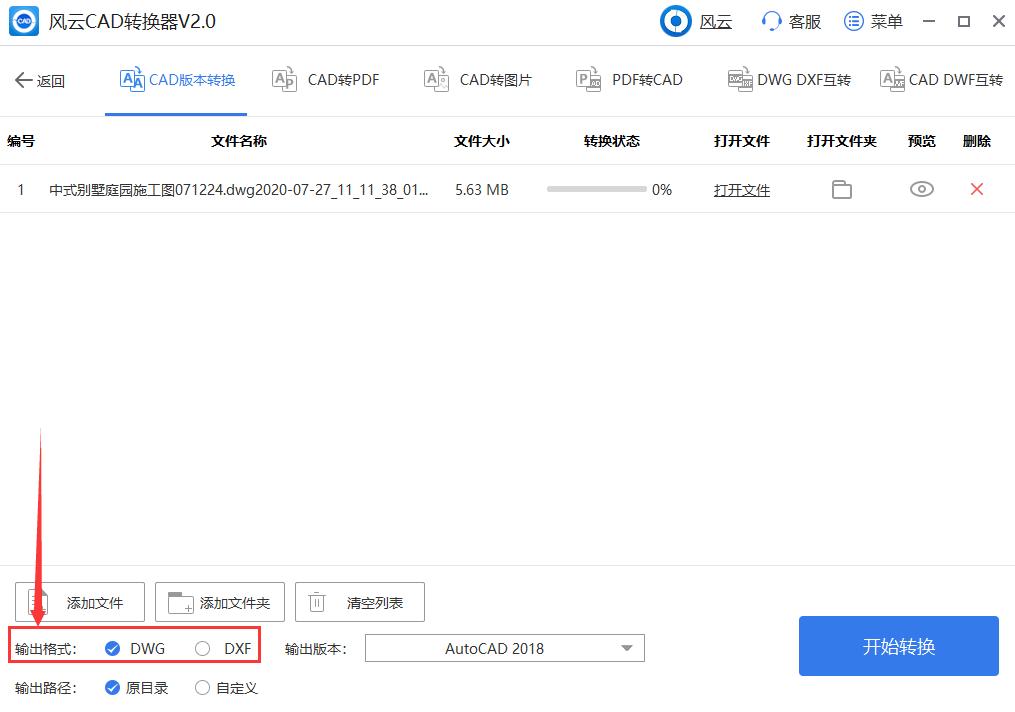This screenshot has height=712, width=1015.
Task: Preview the 中式别墅庭园施工图 file
Action: click(x=920, y=189)
